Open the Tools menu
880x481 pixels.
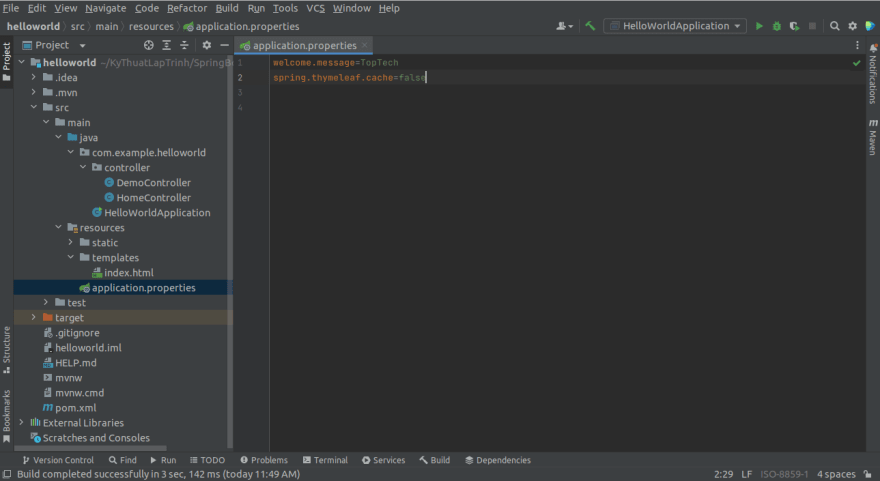coord(285,8)
